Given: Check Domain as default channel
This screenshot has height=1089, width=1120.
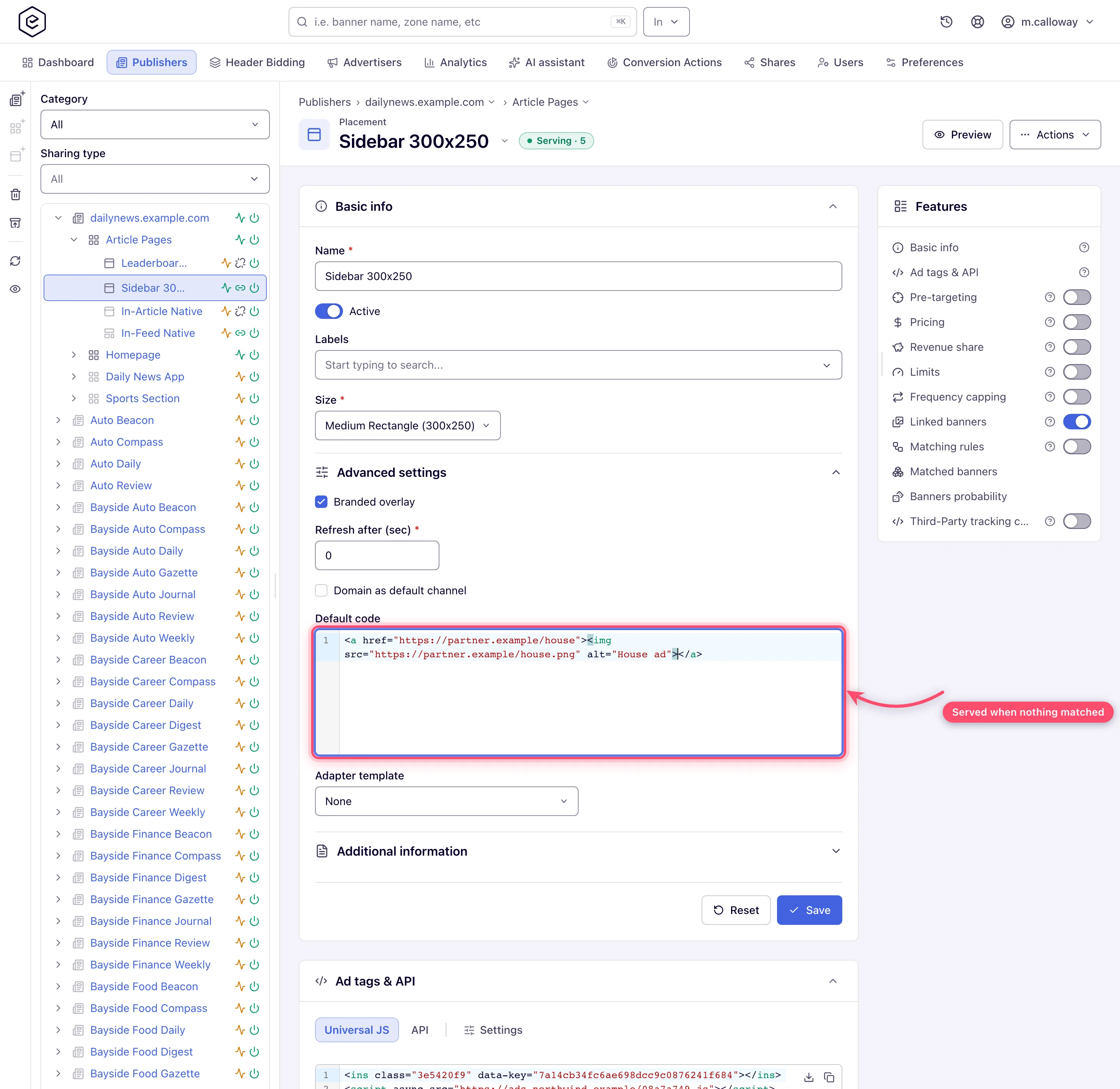Looking at the screenshot, I should [322, 590].
